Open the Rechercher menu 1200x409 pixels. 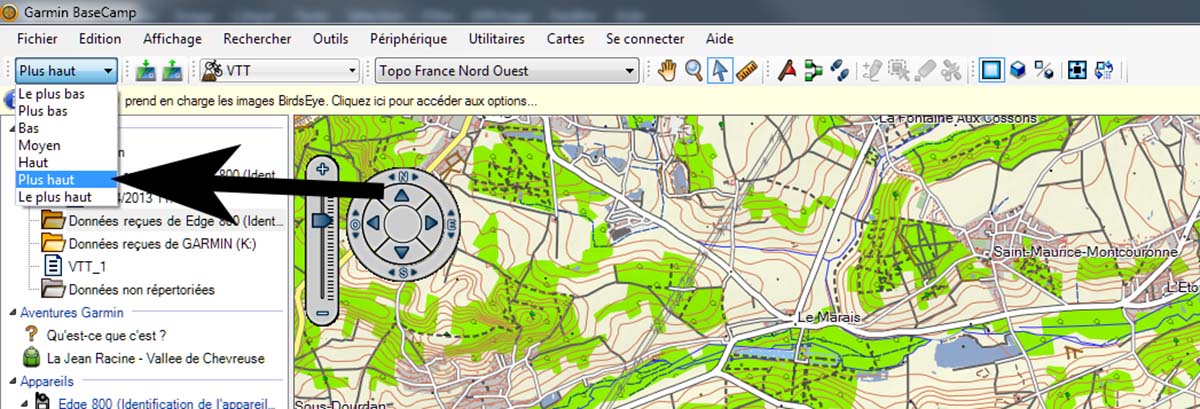257,39
